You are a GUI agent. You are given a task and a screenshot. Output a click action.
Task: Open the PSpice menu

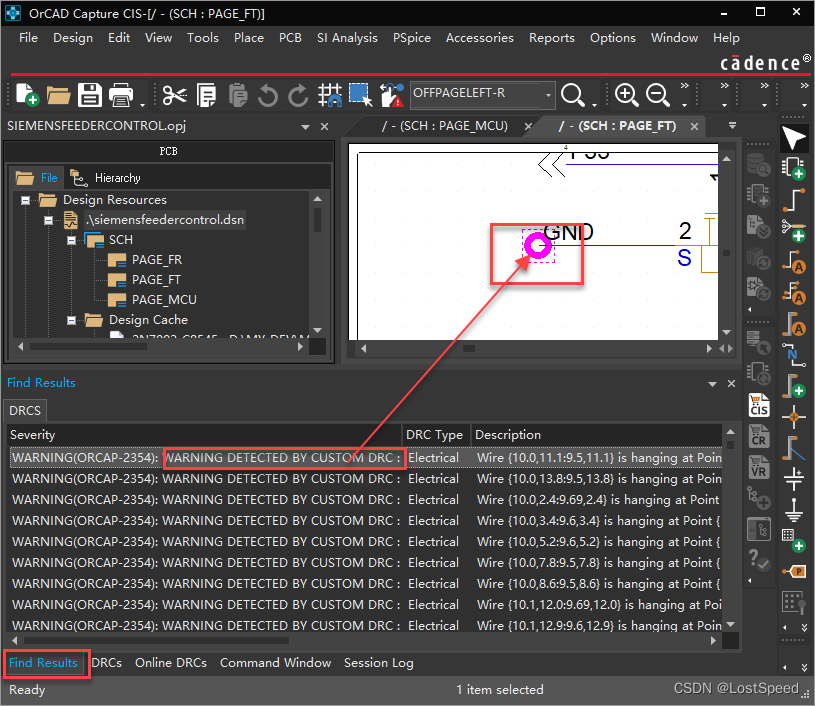pyautogui.click(x=412, y=37)
